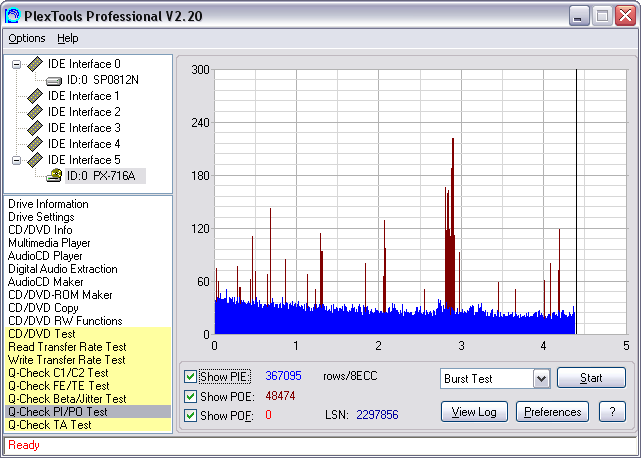Select Q-Check TA Test
This screenshot has height=458, width=641.
(49, 425)
